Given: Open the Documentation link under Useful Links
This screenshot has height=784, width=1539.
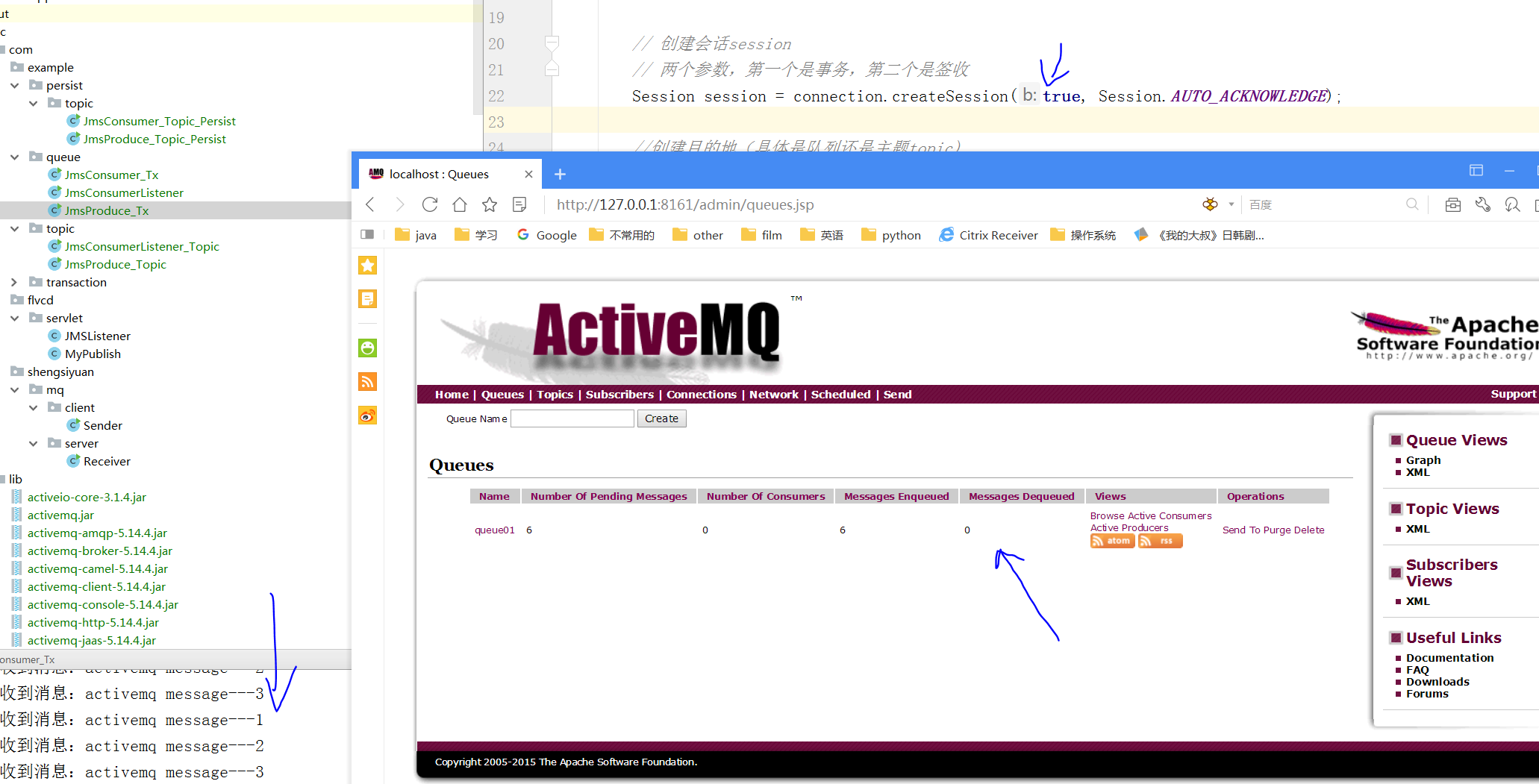Looking at the screenshot, I should (x=1449, y=657).
